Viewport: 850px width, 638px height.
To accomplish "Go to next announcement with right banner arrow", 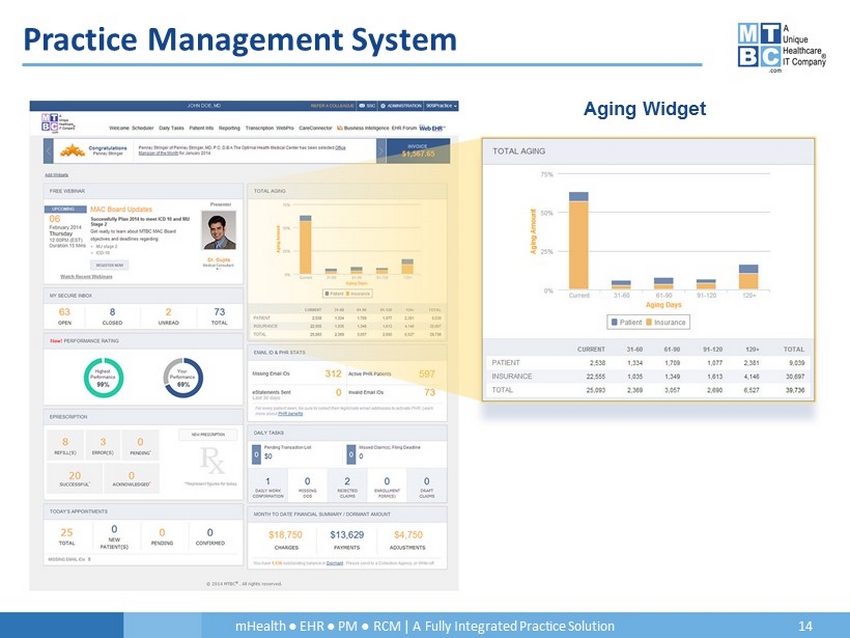I will point(381,151).
